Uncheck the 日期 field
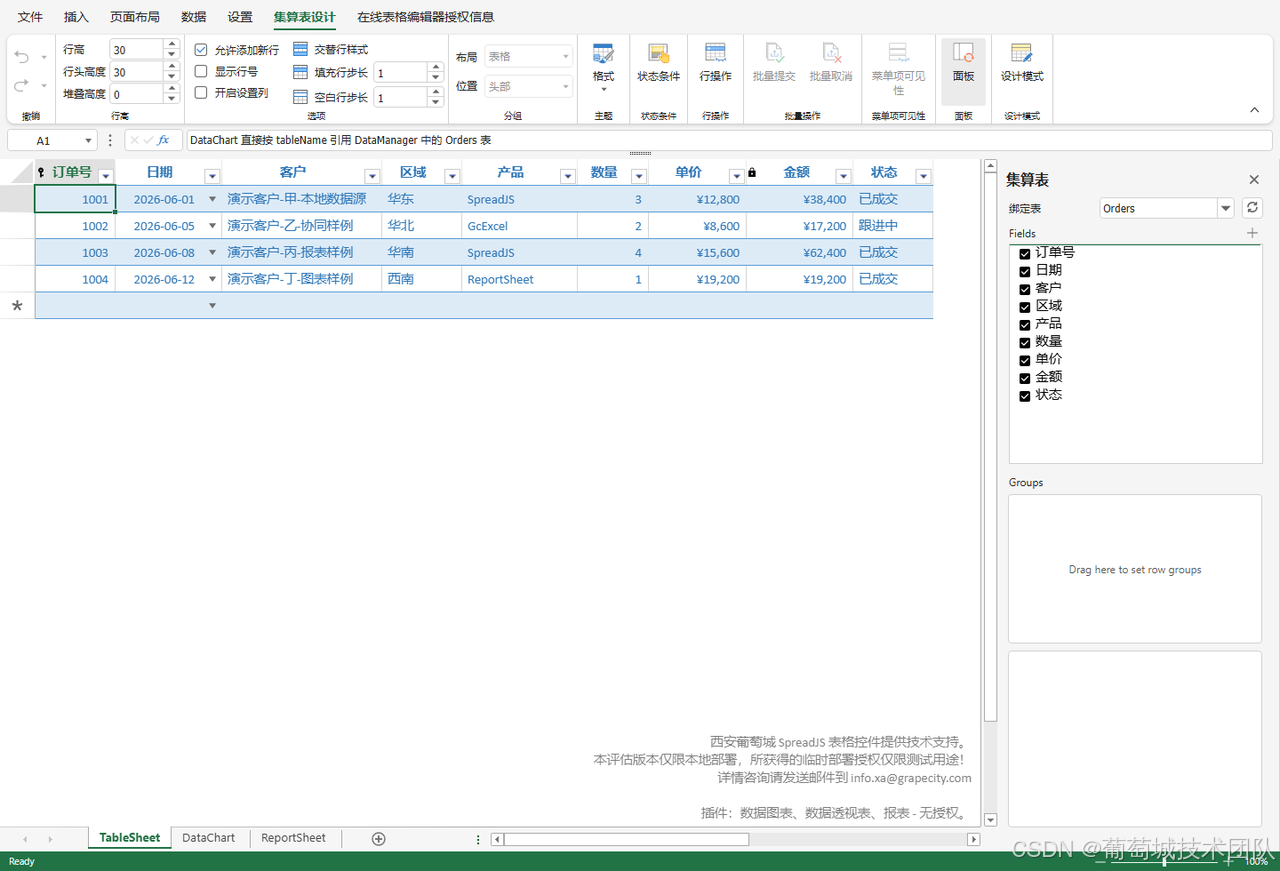Viewport: 1280px width, 871px height. [x=1025, y=271]
